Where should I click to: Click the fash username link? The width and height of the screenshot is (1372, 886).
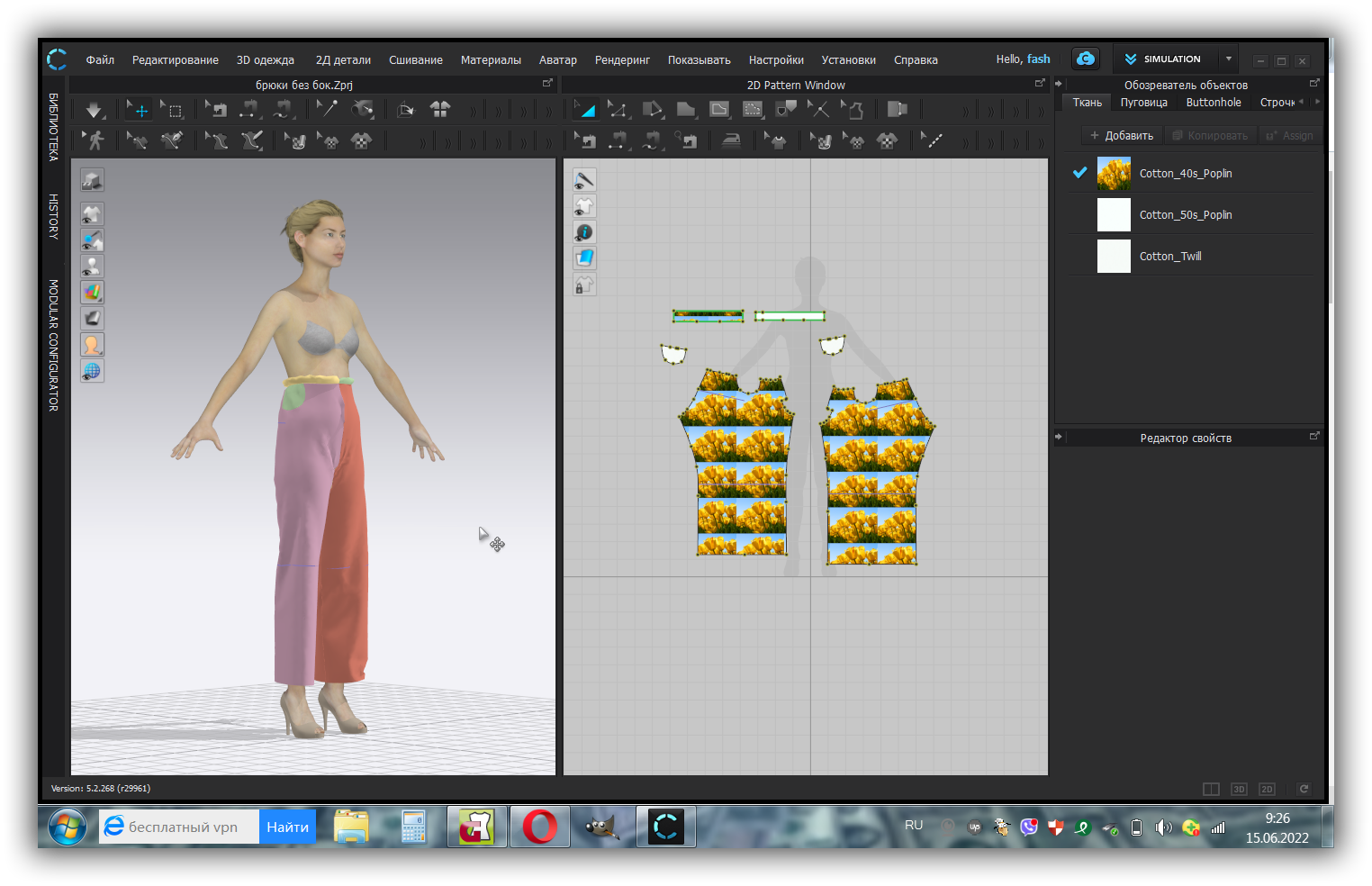coord(1039,59)
